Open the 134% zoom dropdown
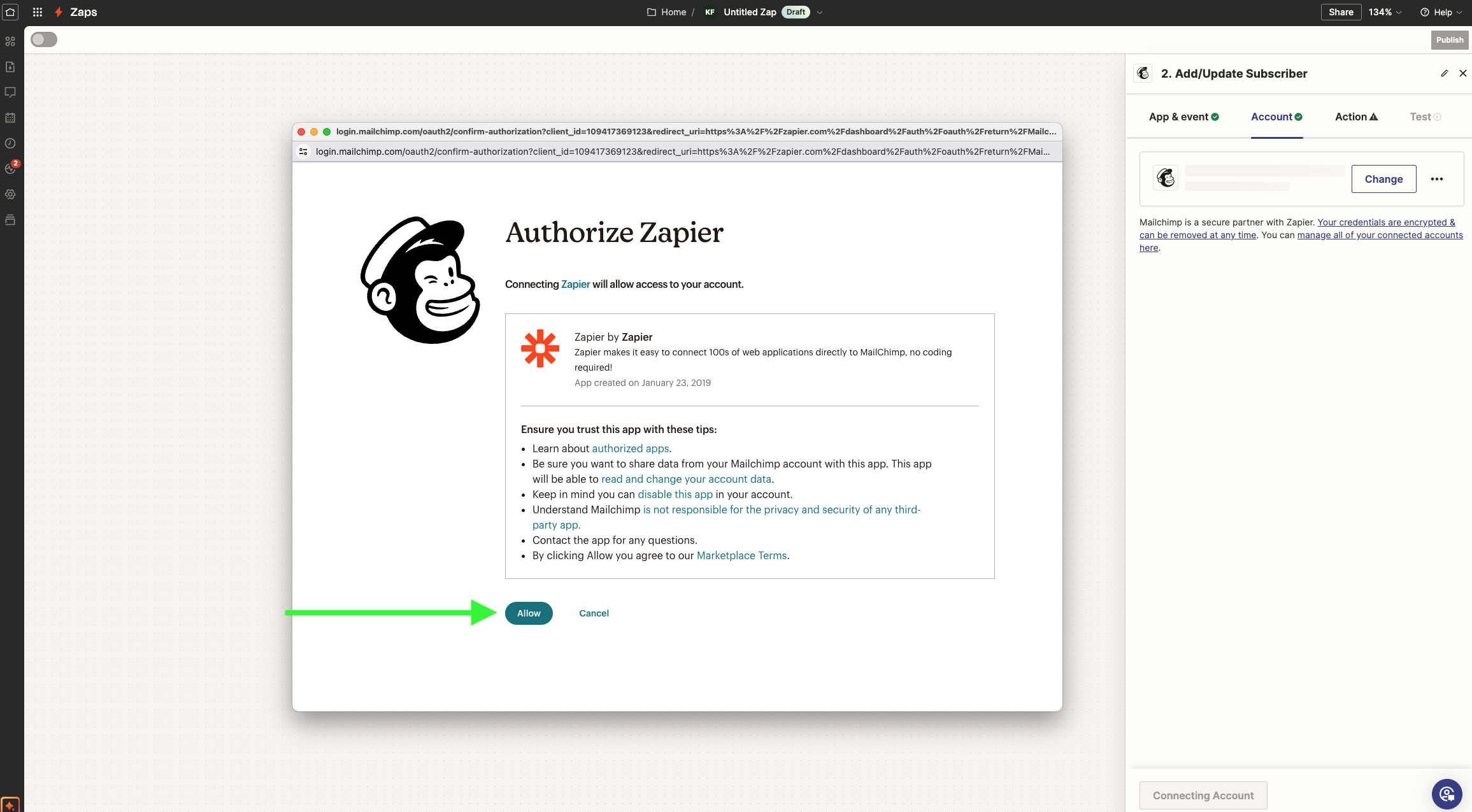1472x812 pixels. click(1385, 12)
